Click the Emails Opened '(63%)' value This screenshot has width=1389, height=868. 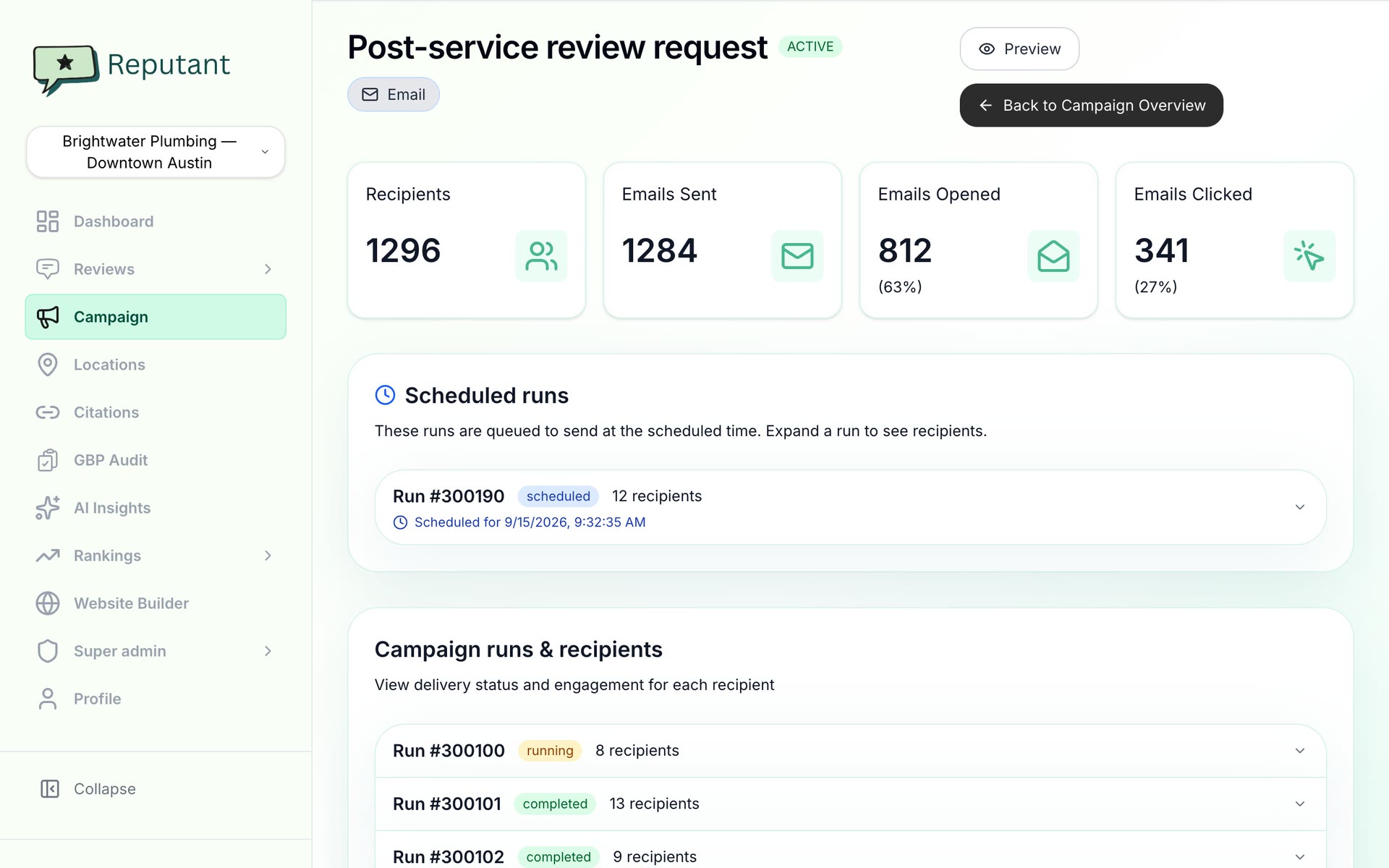coord(900,287)
